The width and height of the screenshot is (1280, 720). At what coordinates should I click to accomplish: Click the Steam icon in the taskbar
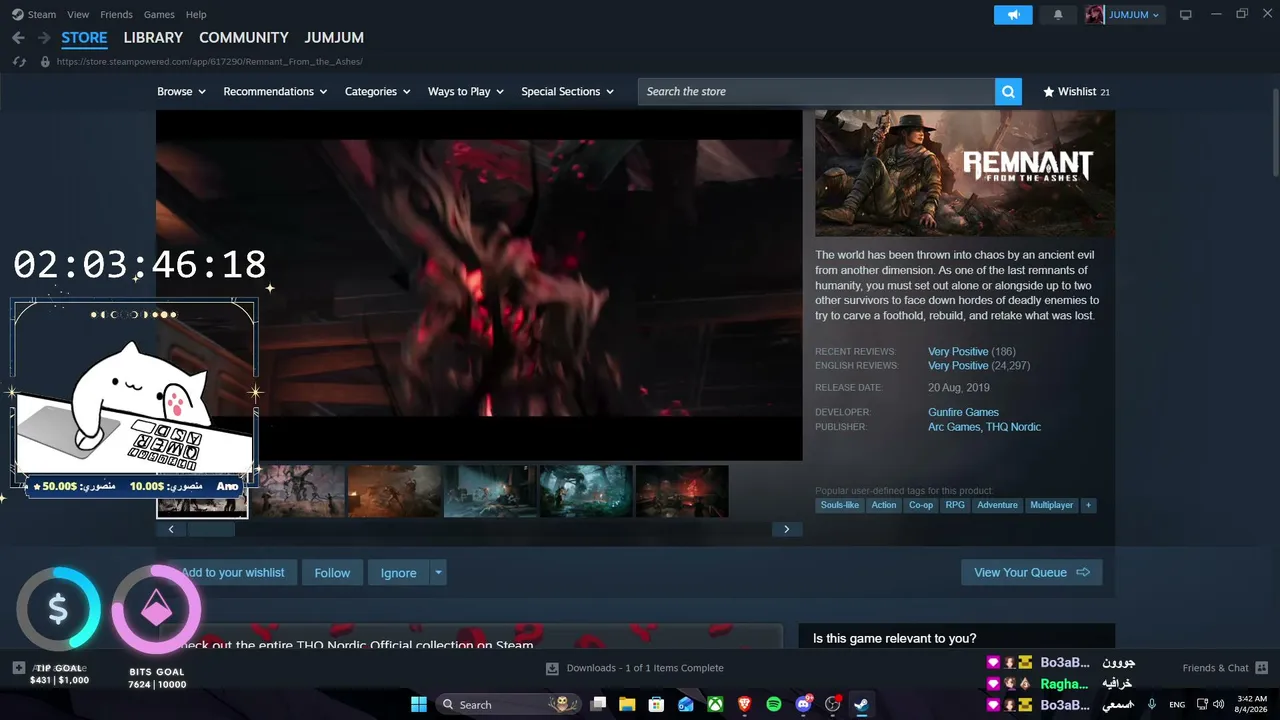[861, 705]
